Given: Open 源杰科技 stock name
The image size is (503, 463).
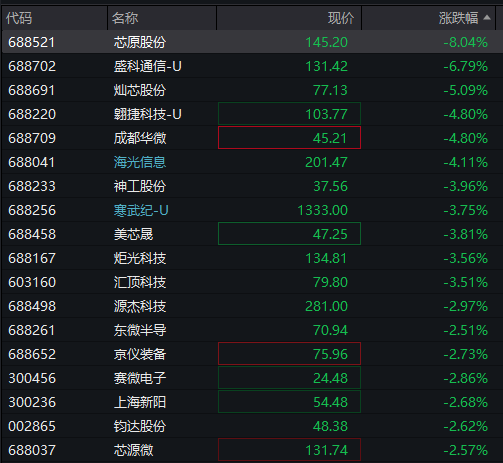Looking at the screenshot, I should 140,306.
